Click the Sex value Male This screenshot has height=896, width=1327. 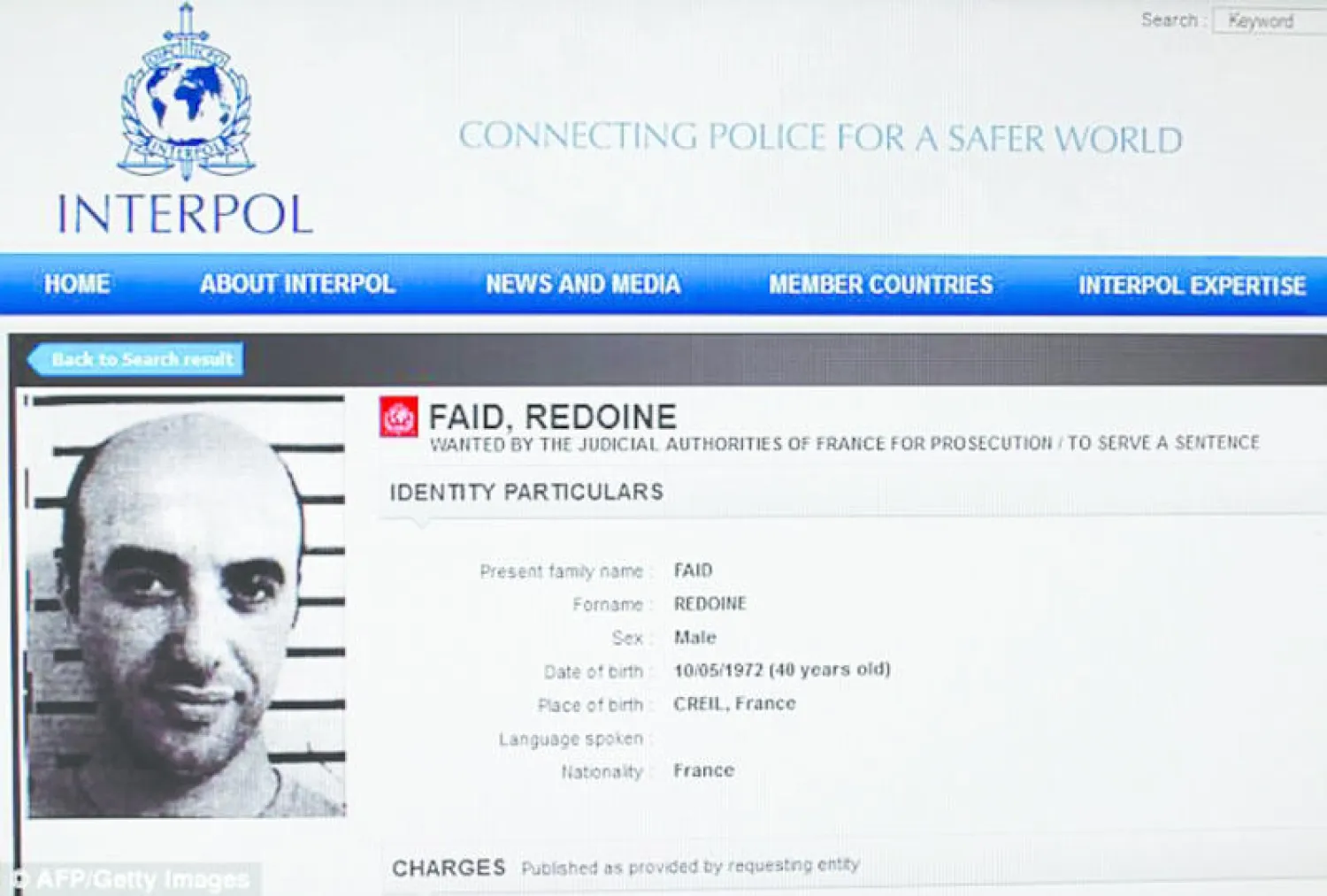pyautogui.click(x=694, y=637)
